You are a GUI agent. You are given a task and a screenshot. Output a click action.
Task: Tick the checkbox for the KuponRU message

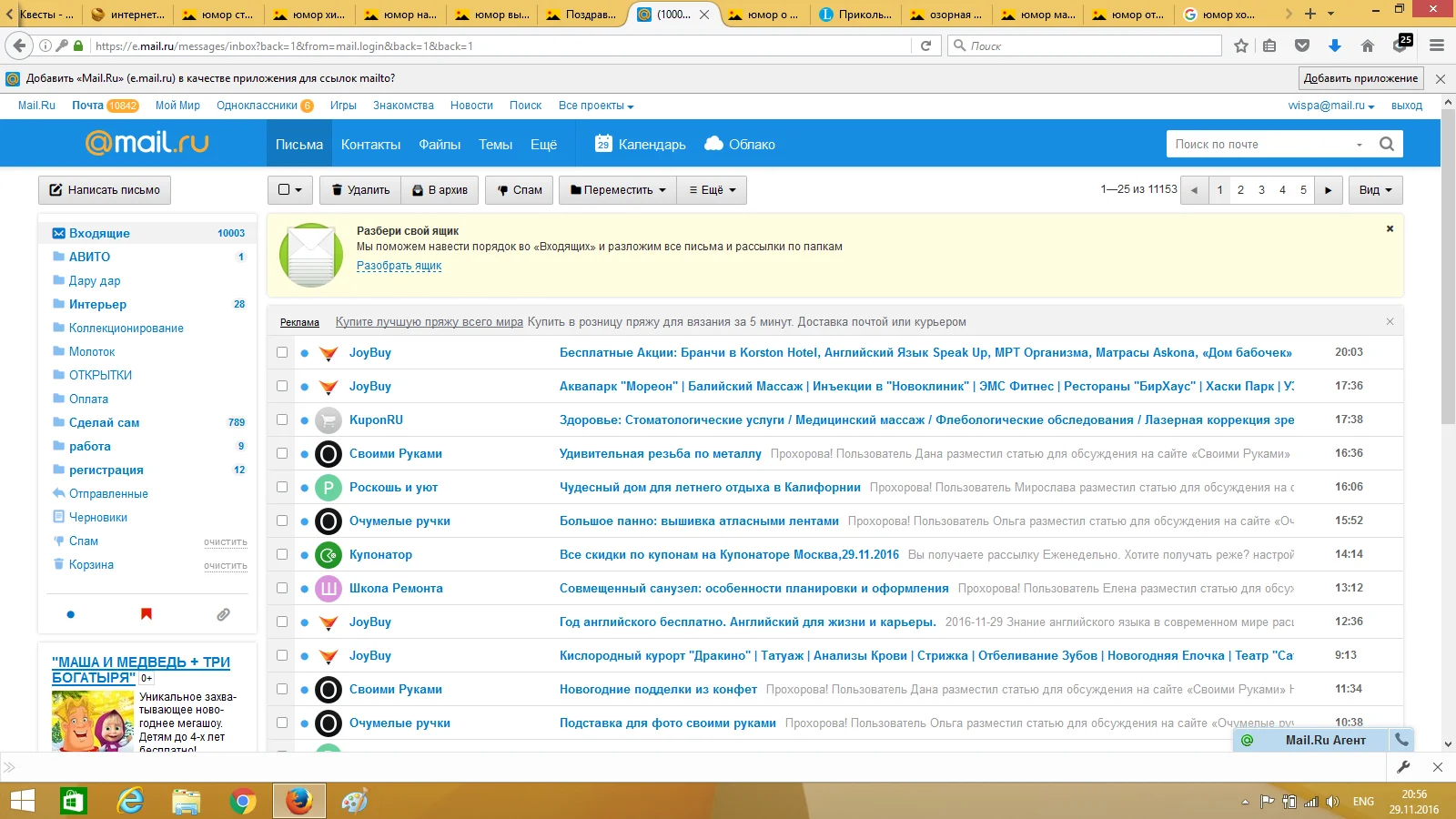pyautogui.click(x=282, y=420)
